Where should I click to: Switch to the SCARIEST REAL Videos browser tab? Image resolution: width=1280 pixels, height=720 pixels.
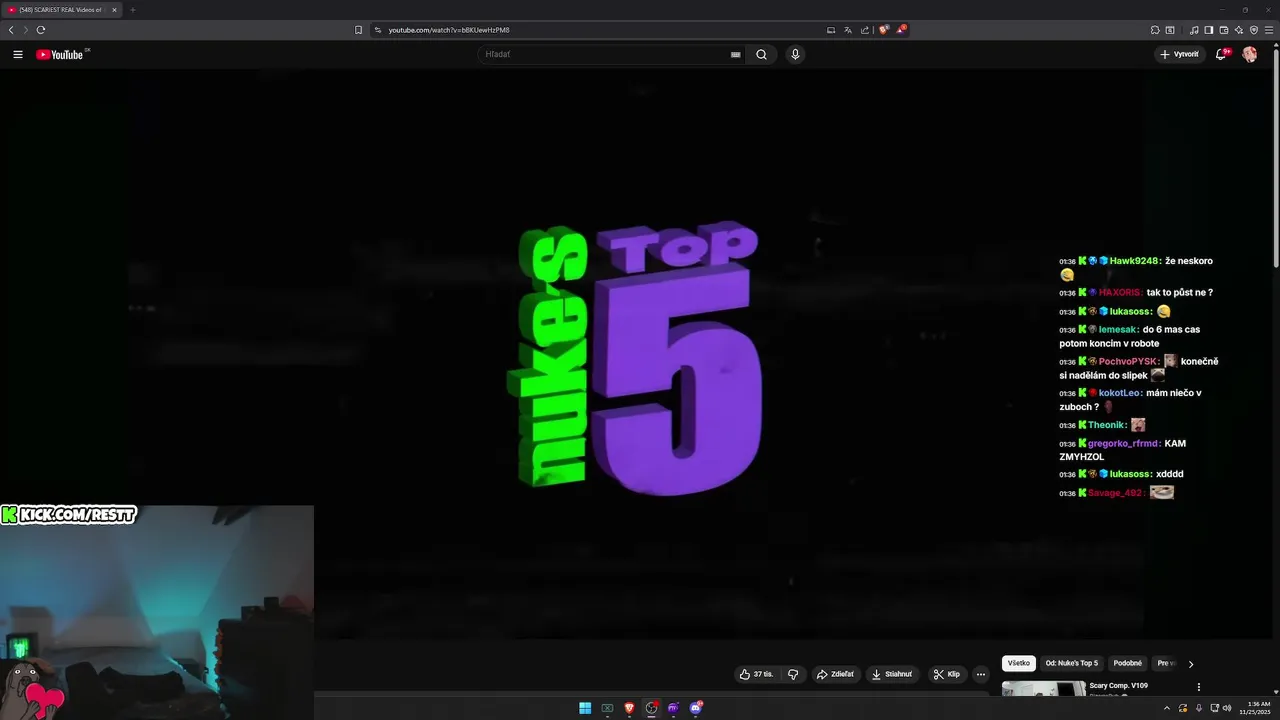pos(60,10)
